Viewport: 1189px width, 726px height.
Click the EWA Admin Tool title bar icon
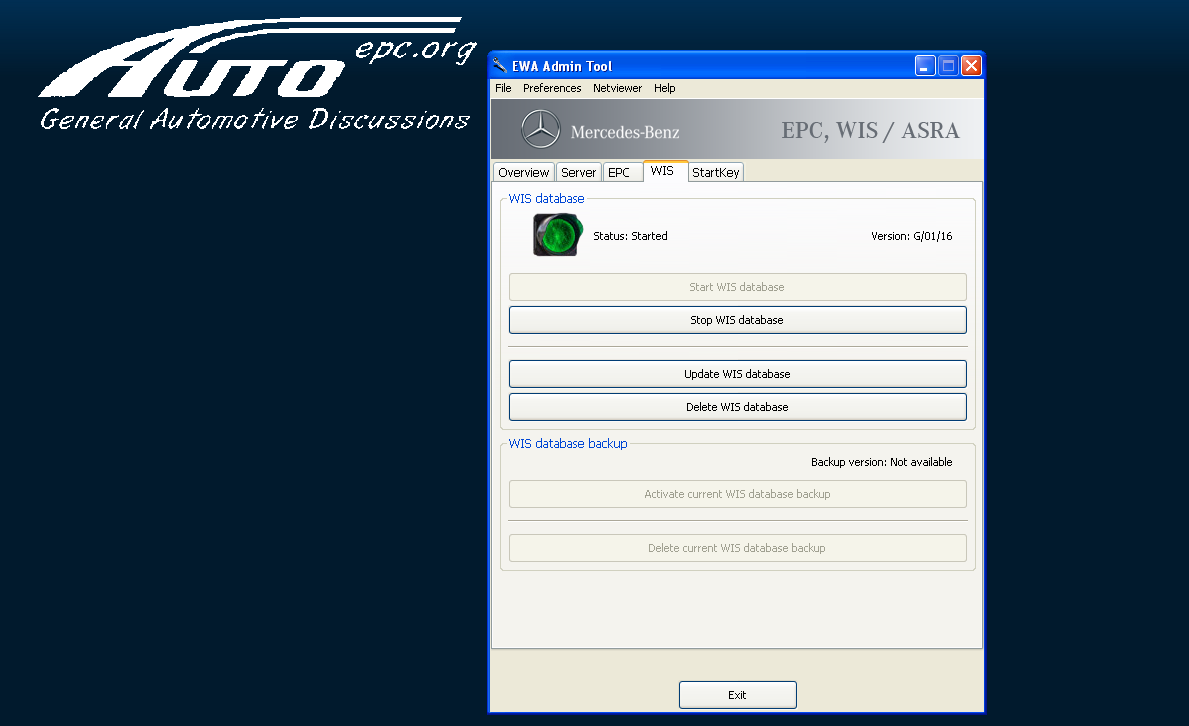pyautogui.click(x=500, y=66)
